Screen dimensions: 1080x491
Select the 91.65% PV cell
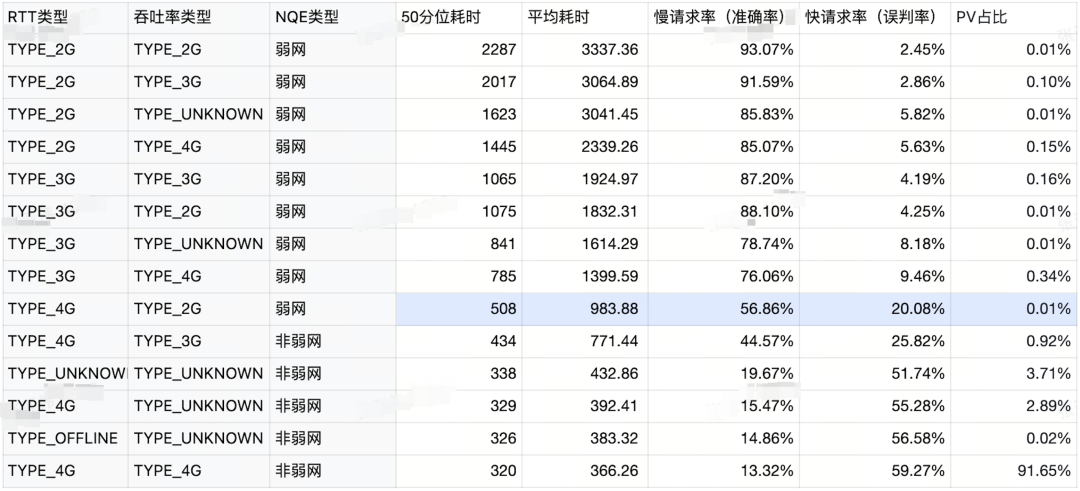(x=1014, y=470)
